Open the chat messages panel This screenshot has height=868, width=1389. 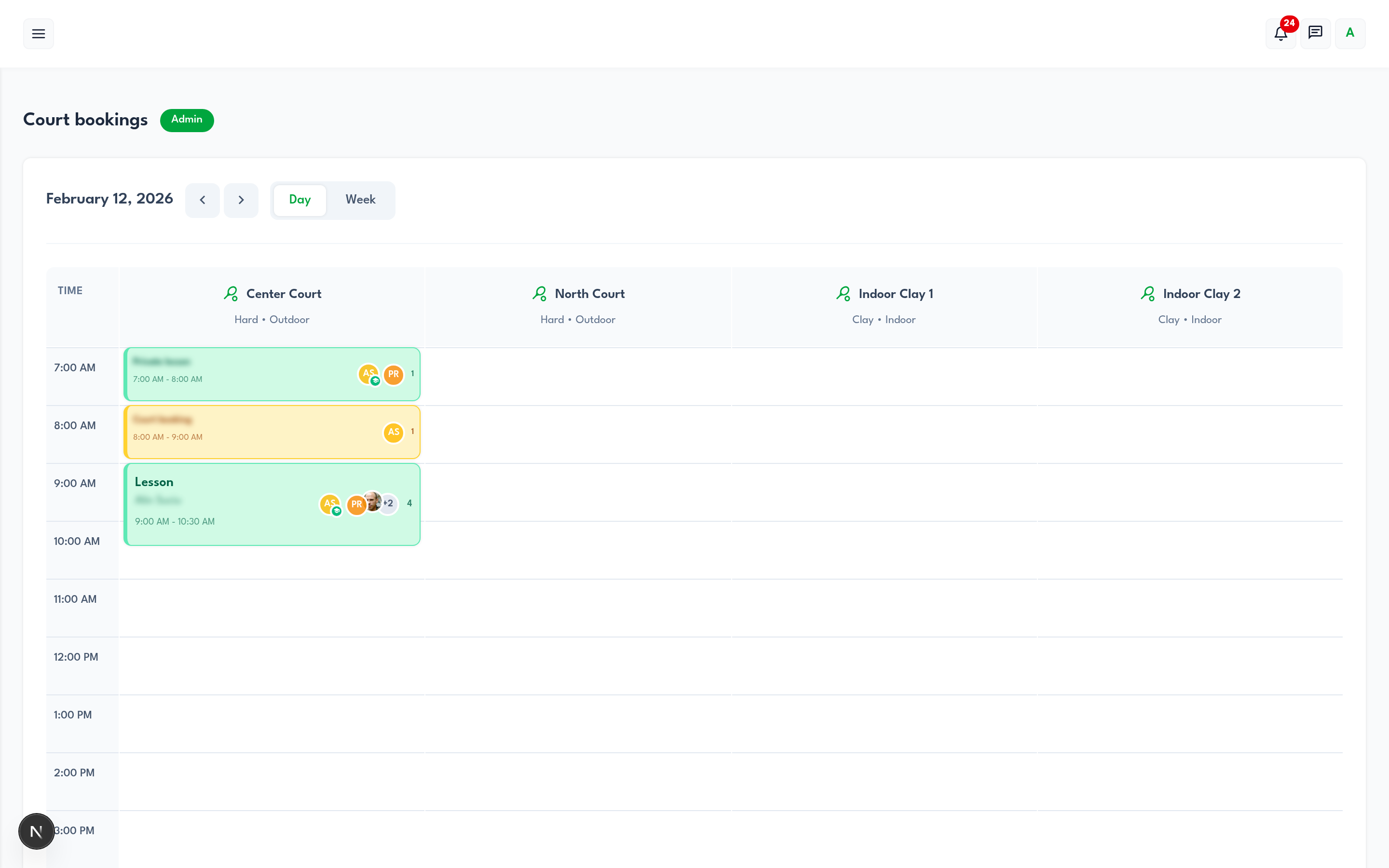(x=1315, y=33)
